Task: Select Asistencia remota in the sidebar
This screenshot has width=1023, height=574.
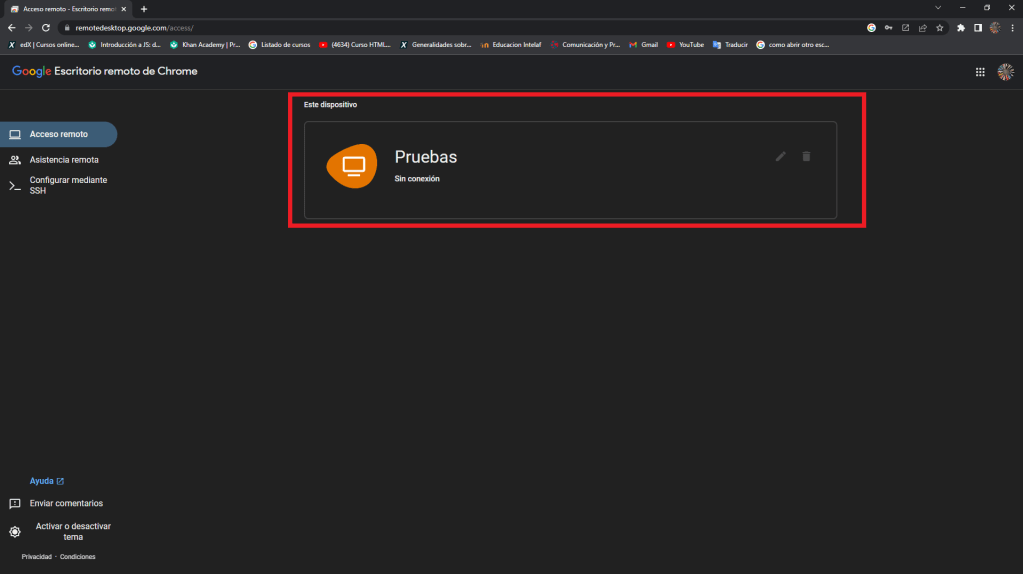Action: pos(63,159)
